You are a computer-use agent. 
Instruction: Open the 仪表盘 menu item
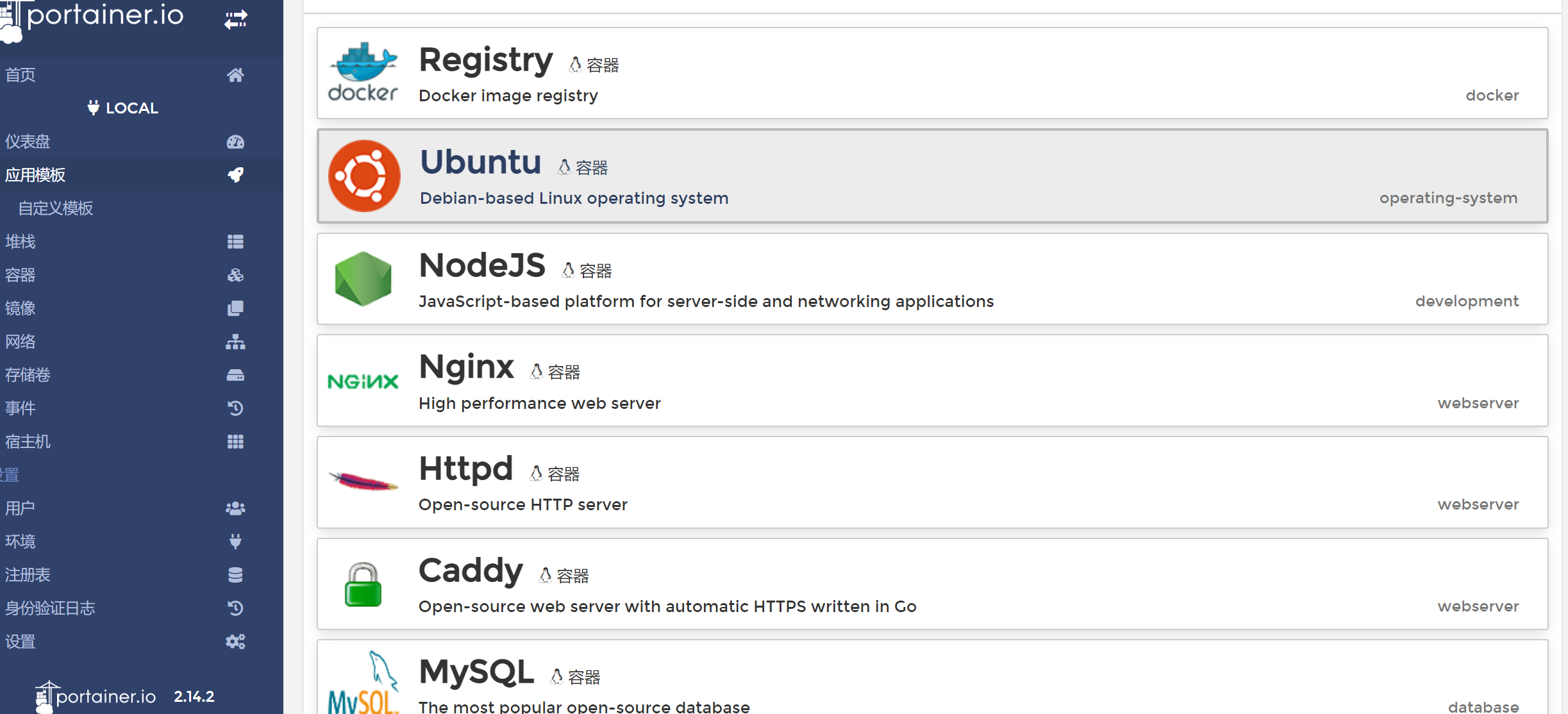[28, 142]
